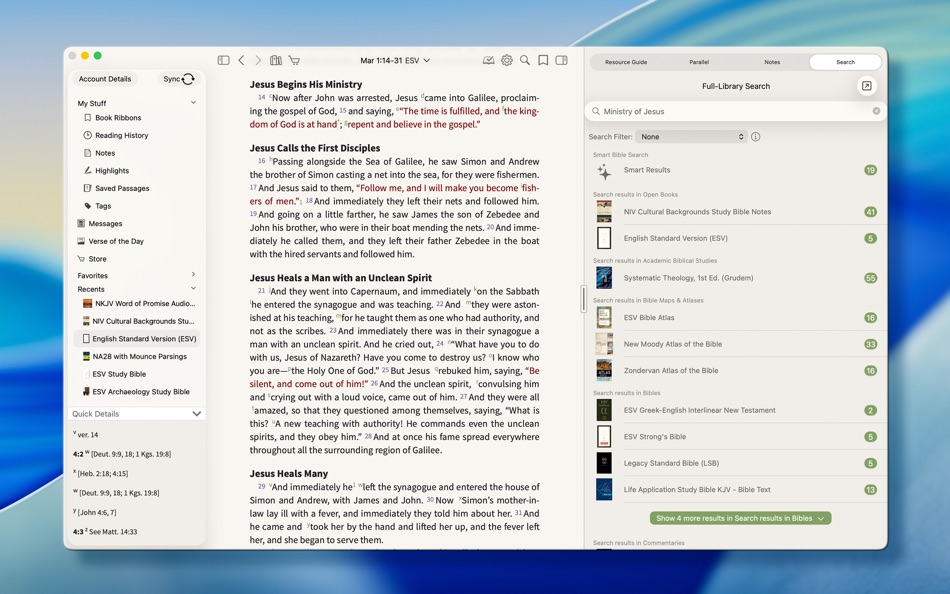Viewport: 950px width, 594px height.
Task: Click the Sync refresh icon
Action: tap(186, 78)
